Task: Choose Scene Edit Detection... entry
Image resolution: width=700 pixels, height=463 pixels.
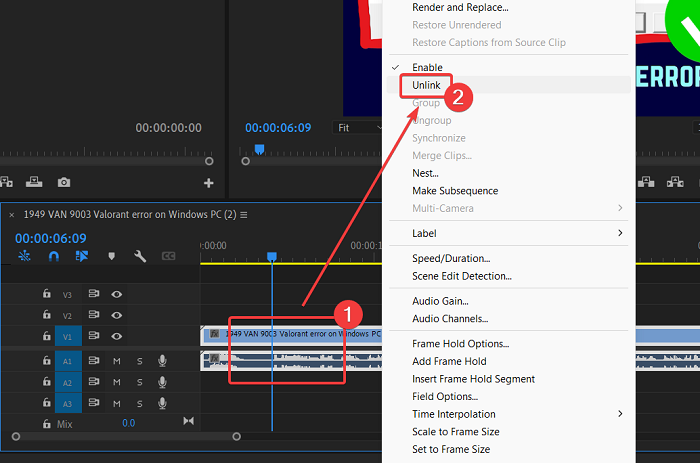Action: click(508, 276)
